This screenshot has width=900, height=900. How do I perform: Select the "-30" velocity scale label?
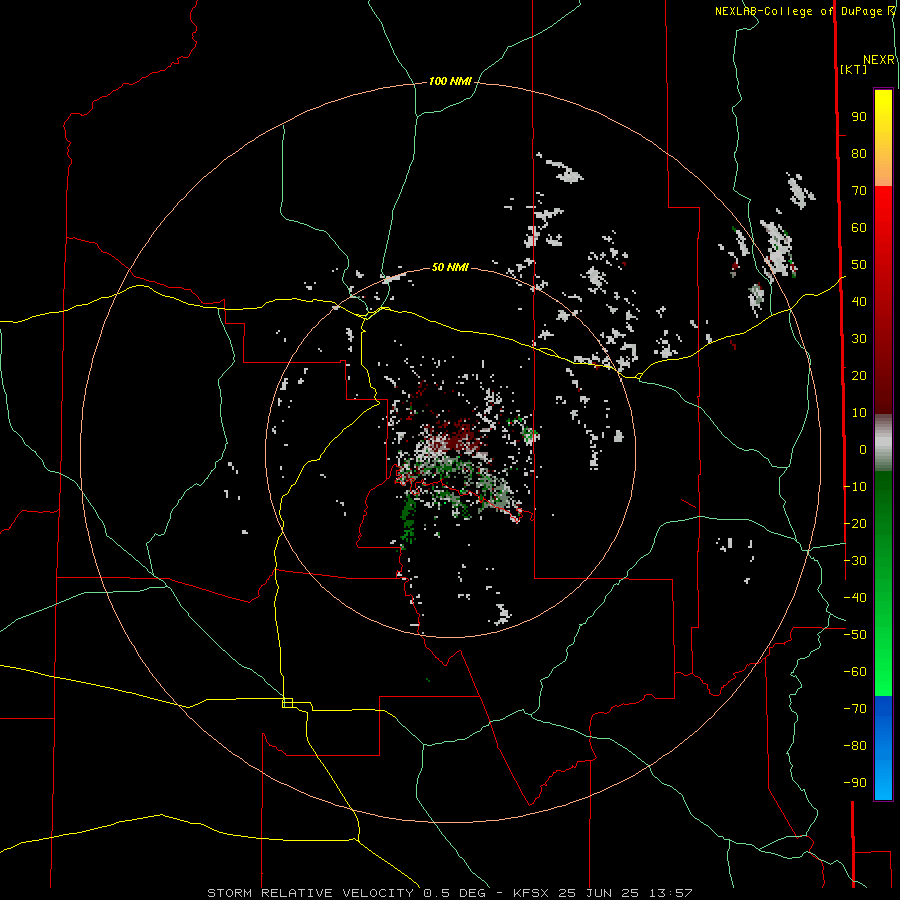(855, 561)
